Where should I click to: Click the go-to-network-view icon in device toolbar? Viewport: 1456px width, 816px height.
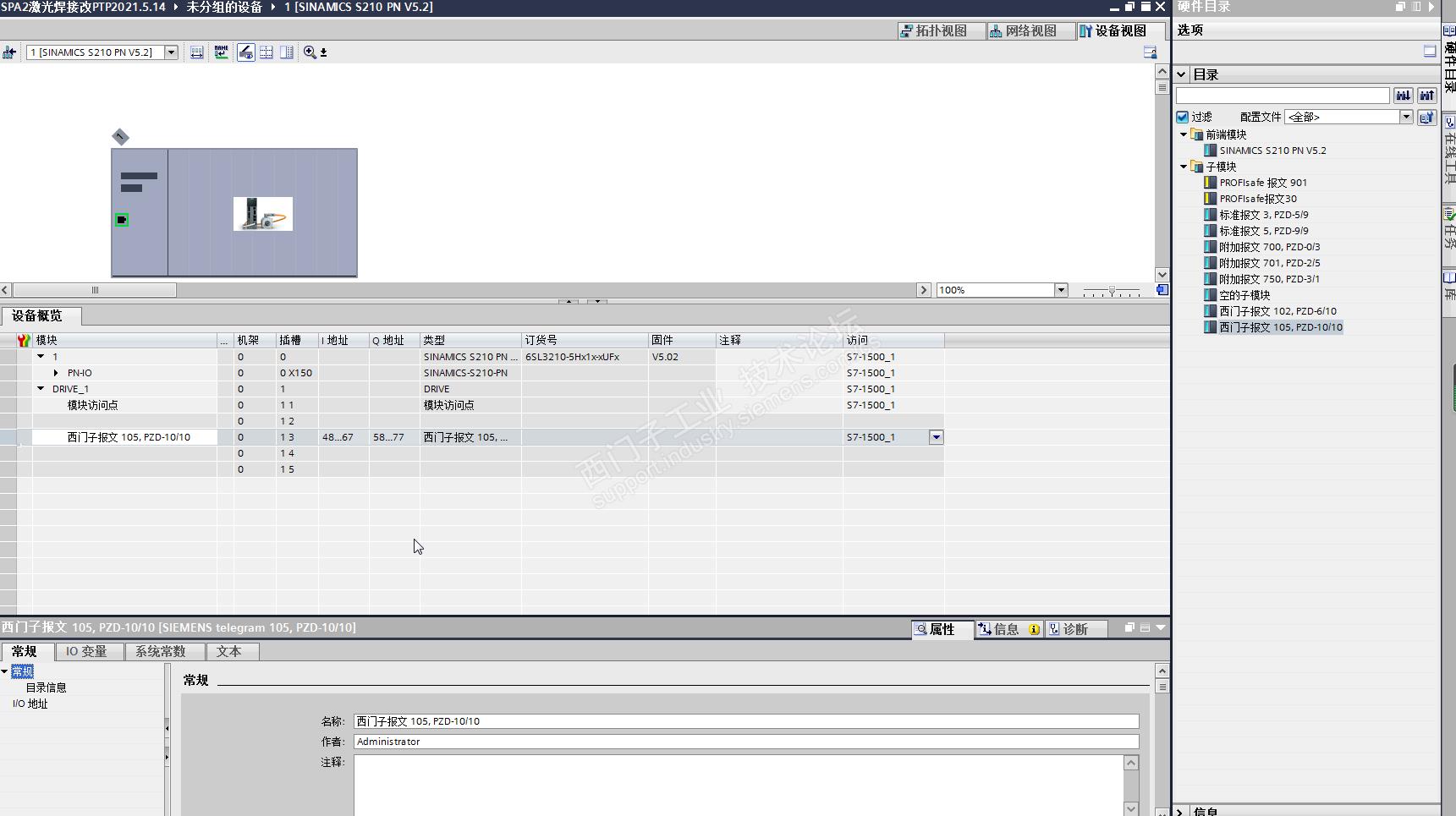(9, 52)
